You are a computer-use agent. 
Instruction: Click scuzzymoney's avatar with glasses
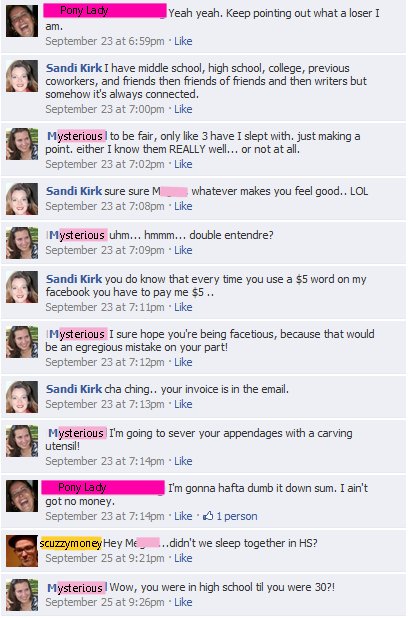(22, 551)
